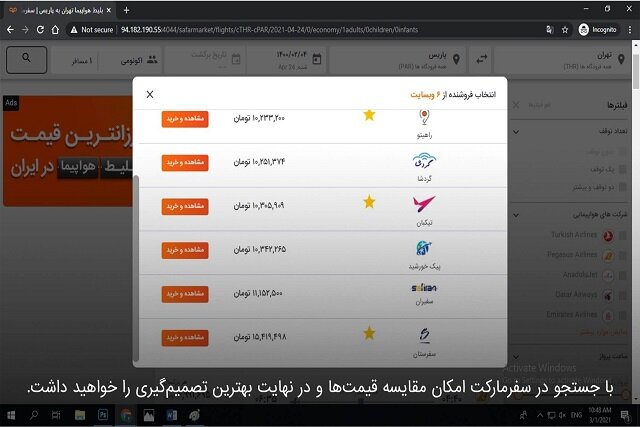Click the Turkish Airlines logo icon
640x427 pixels.
pos(608,236)
